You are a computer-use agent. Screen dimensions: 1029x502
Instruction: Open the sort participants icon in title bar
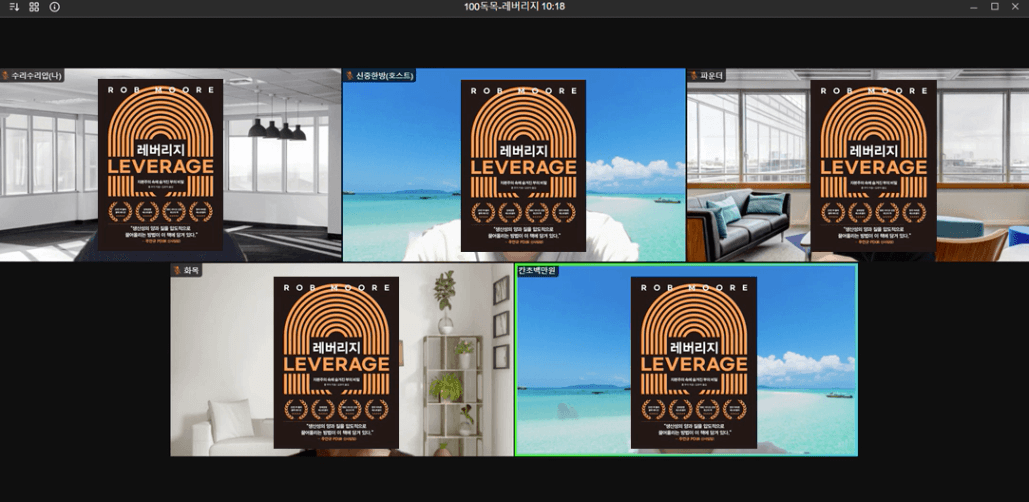[x=14, y=7]
